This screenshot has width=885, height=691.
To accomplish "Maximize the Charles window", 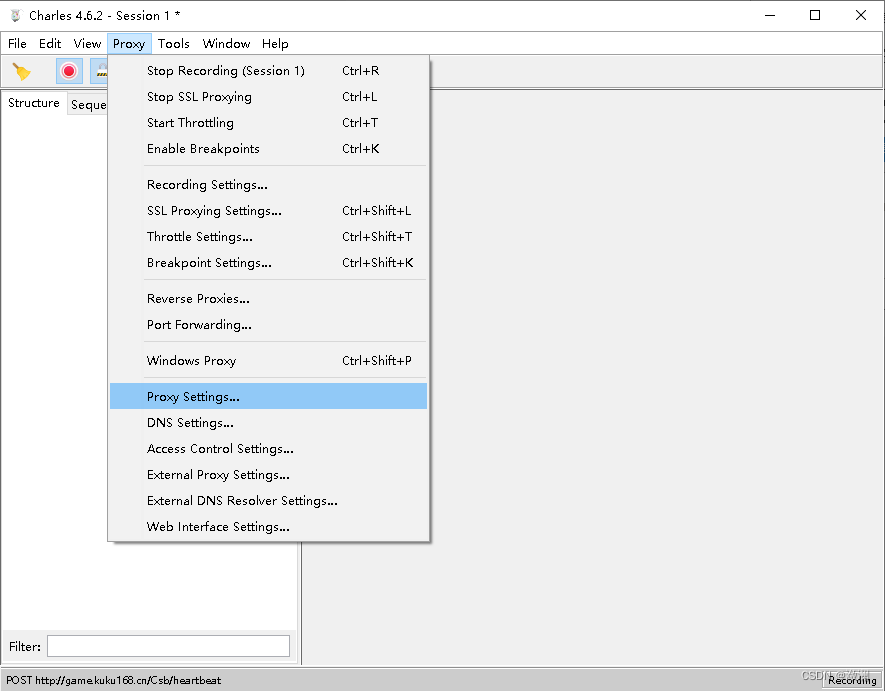I will (x=815, y=15).
